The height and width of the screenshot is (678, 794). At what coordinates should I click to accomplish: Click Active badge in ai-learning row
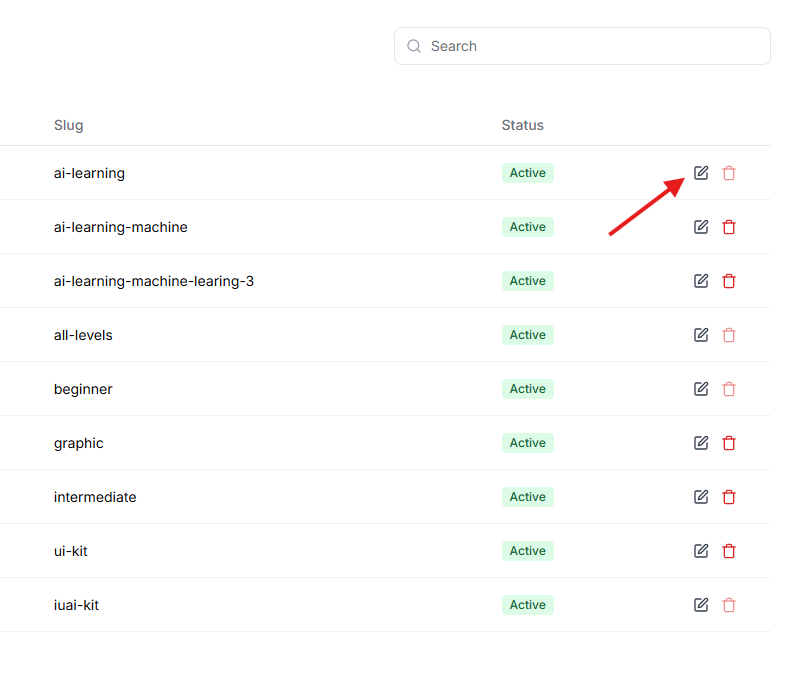click(x=528, y=173)
